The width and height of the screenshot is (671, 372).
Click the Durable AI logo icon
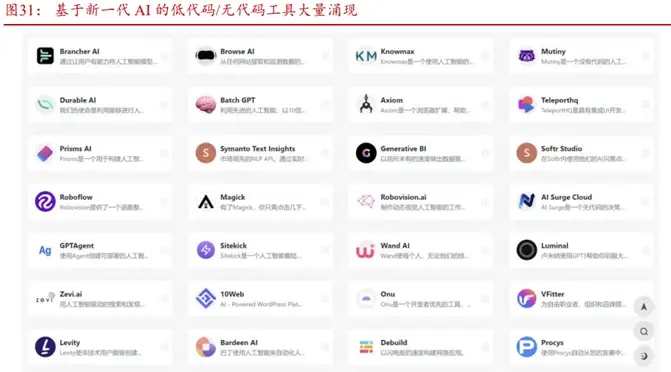45,104
